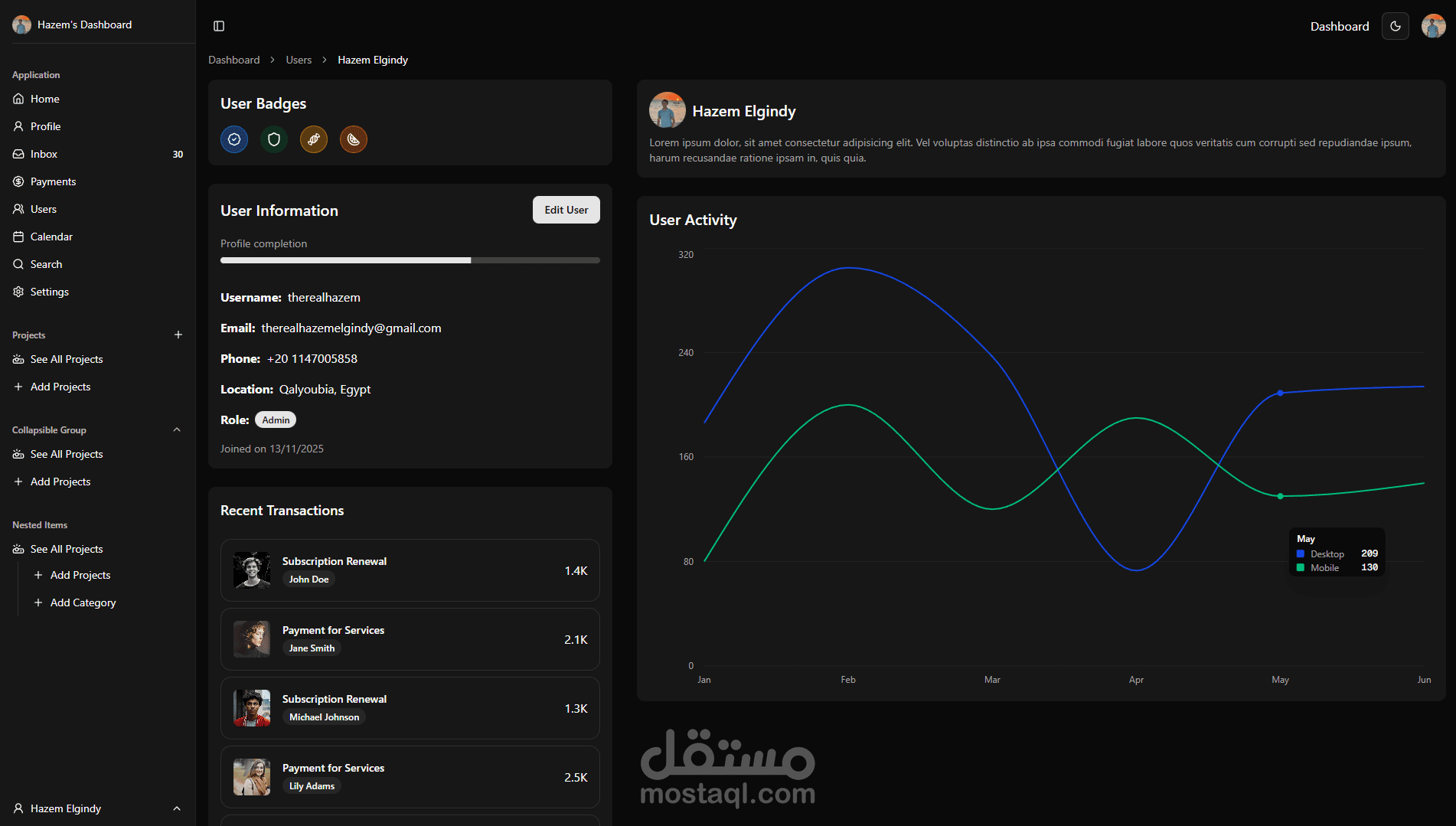Click the 2.1K transaction amount
The image size is (1456, 826).
pos(576,639)
